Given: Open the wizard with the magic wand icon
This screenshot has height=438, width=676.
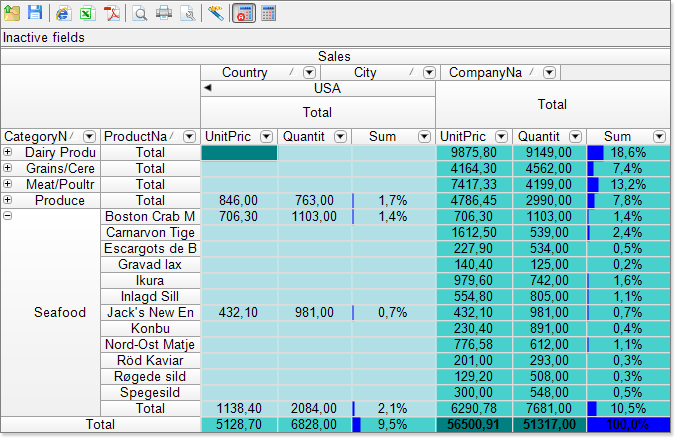Looking at the screenshot, I should click(216, 13).
